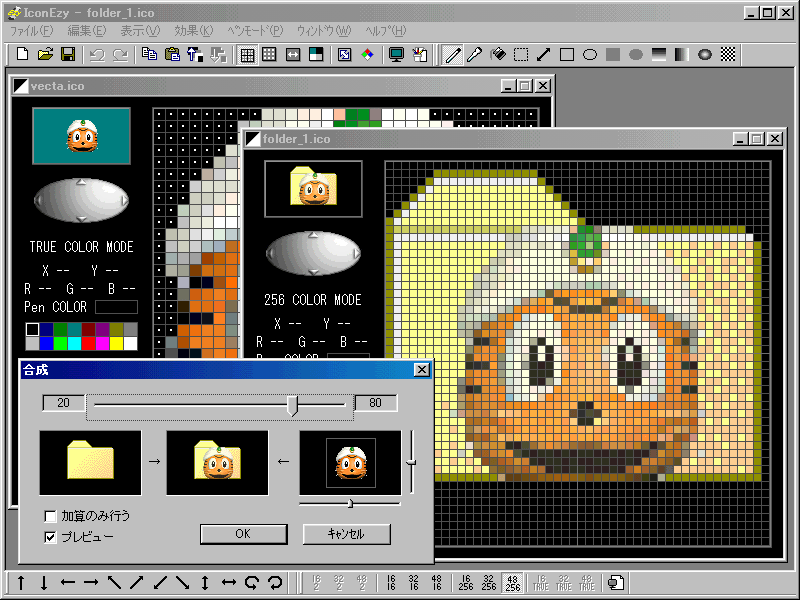Switch to 16x16 256-color format
800x600 pixels.
pos(466,583)
